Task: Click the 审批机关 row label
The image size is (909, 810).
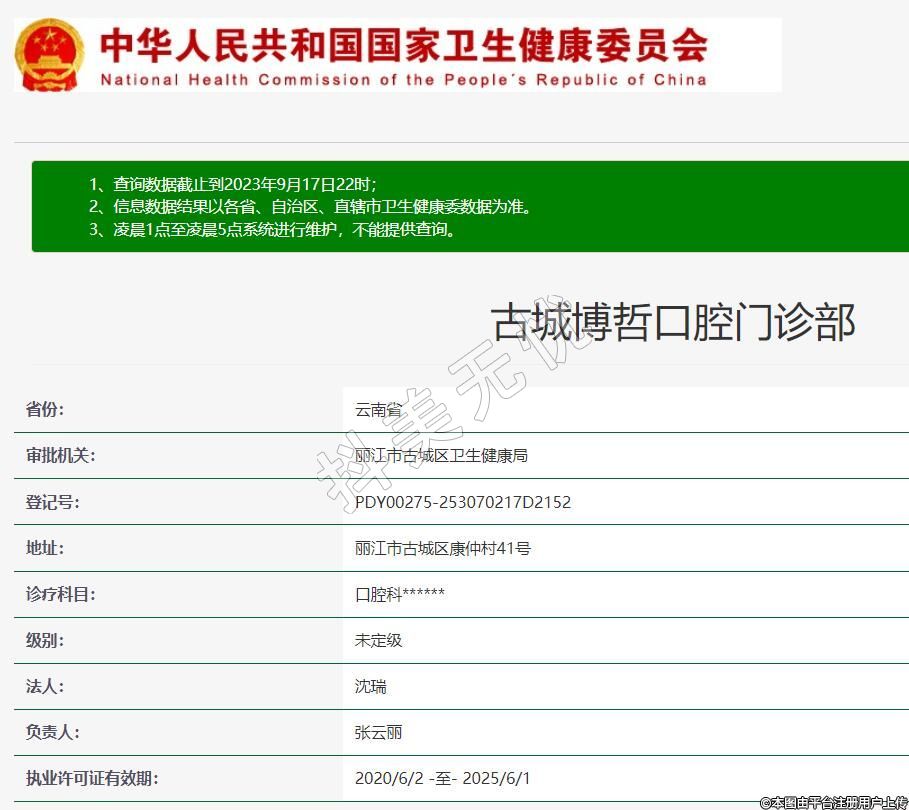Action: point(60,455)
